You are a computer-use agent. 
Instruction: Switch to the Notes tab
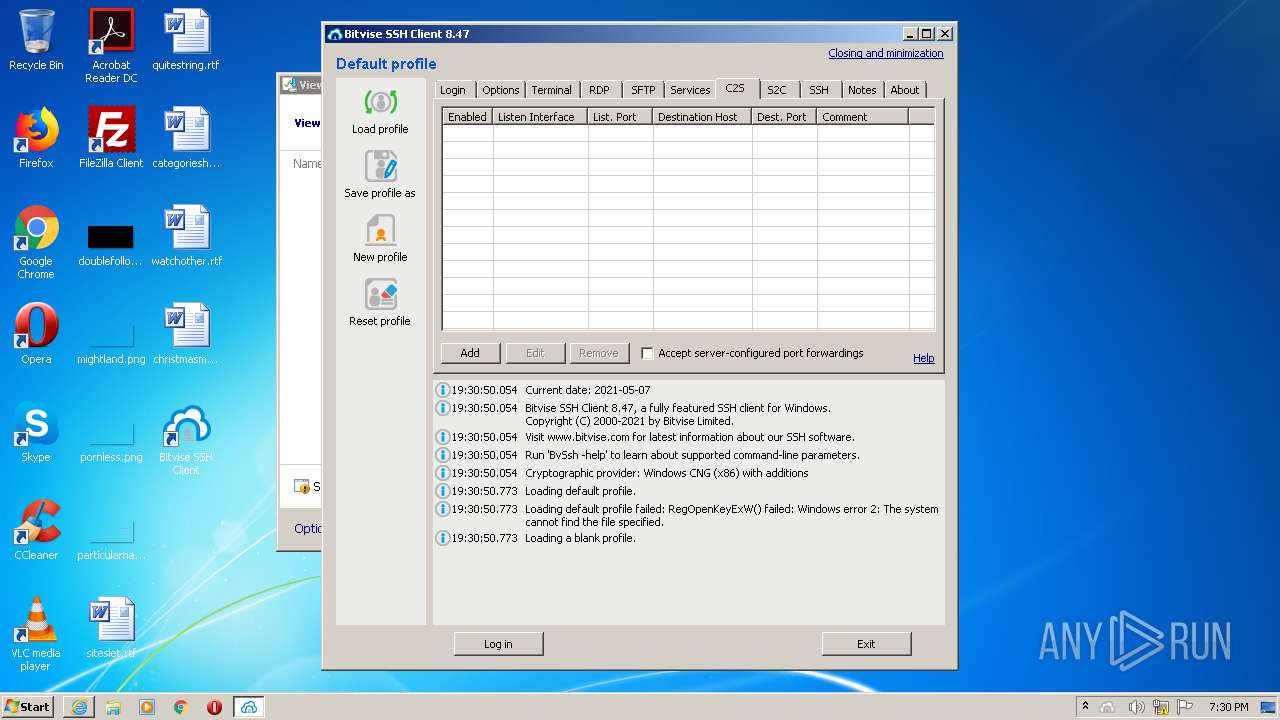862,90
